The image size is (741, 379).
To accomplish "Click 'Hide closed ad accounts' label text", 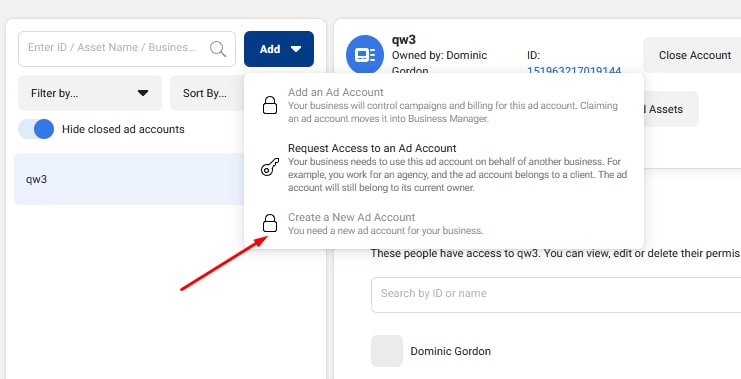I will tap(123, 129).
